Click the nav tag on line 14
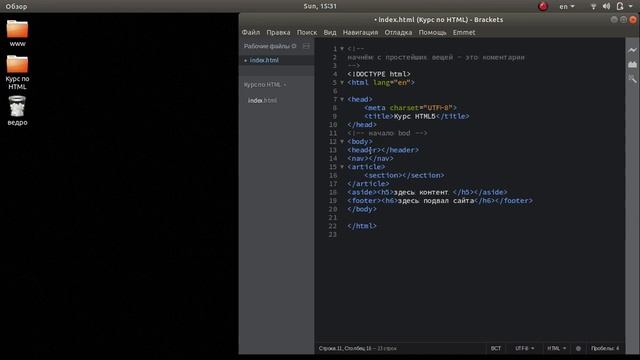This screenshot has width=640, height=360. click(x=370, y=158)
